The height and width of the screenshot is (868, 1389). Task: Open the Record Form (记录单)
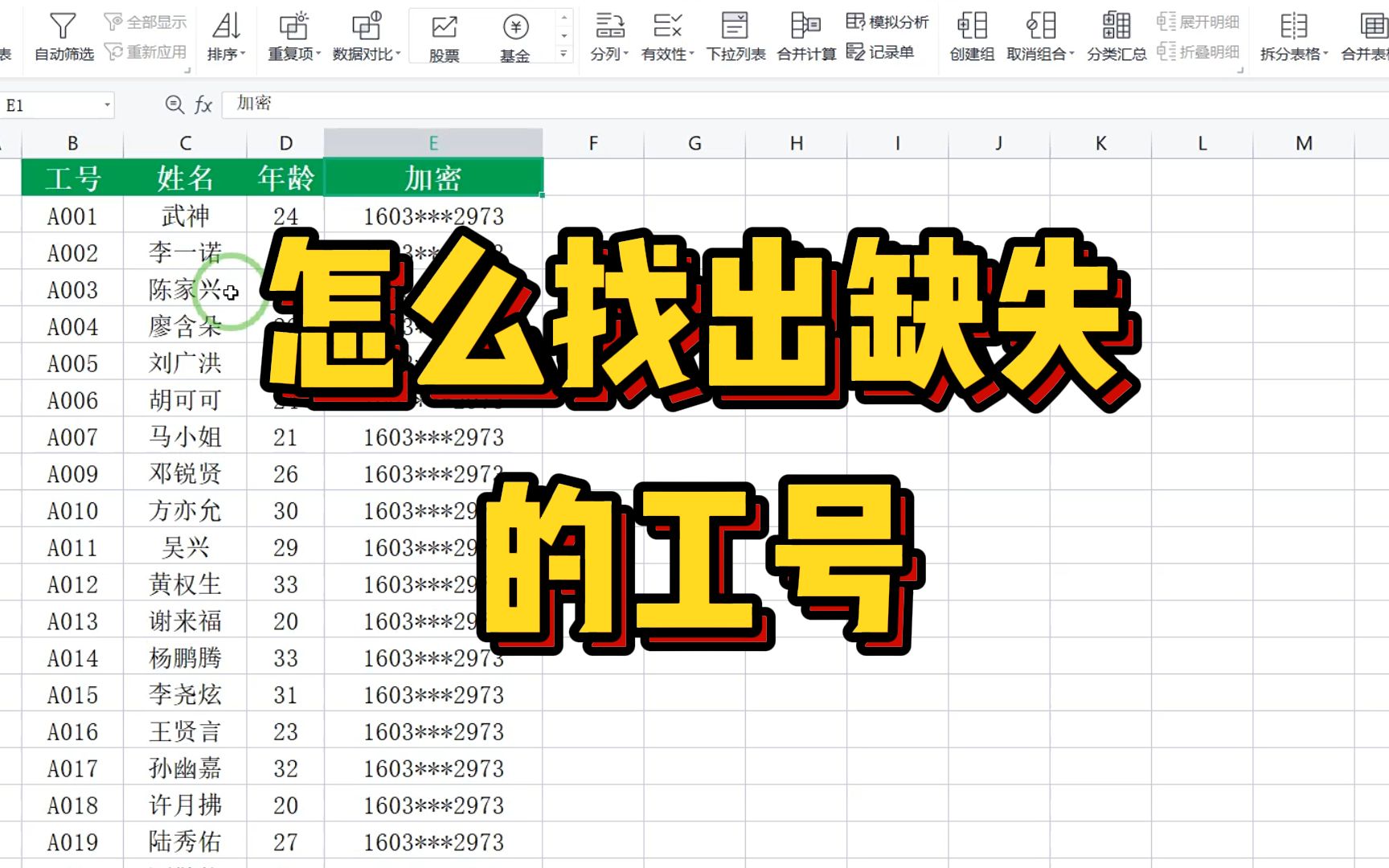click(880, 52)
